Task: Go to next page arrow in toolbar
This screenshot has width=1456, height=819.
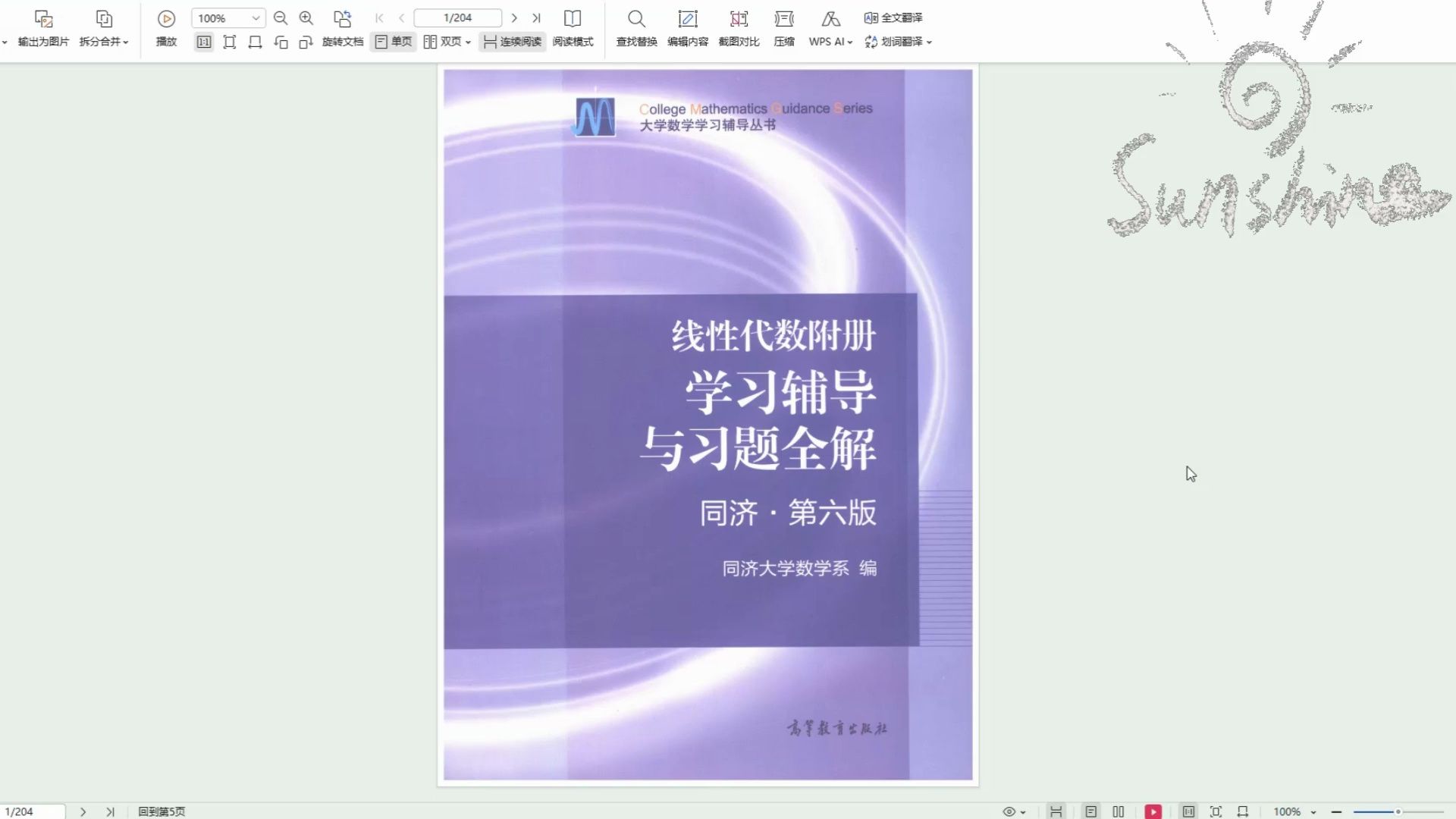Action: (x=514, y=18)
